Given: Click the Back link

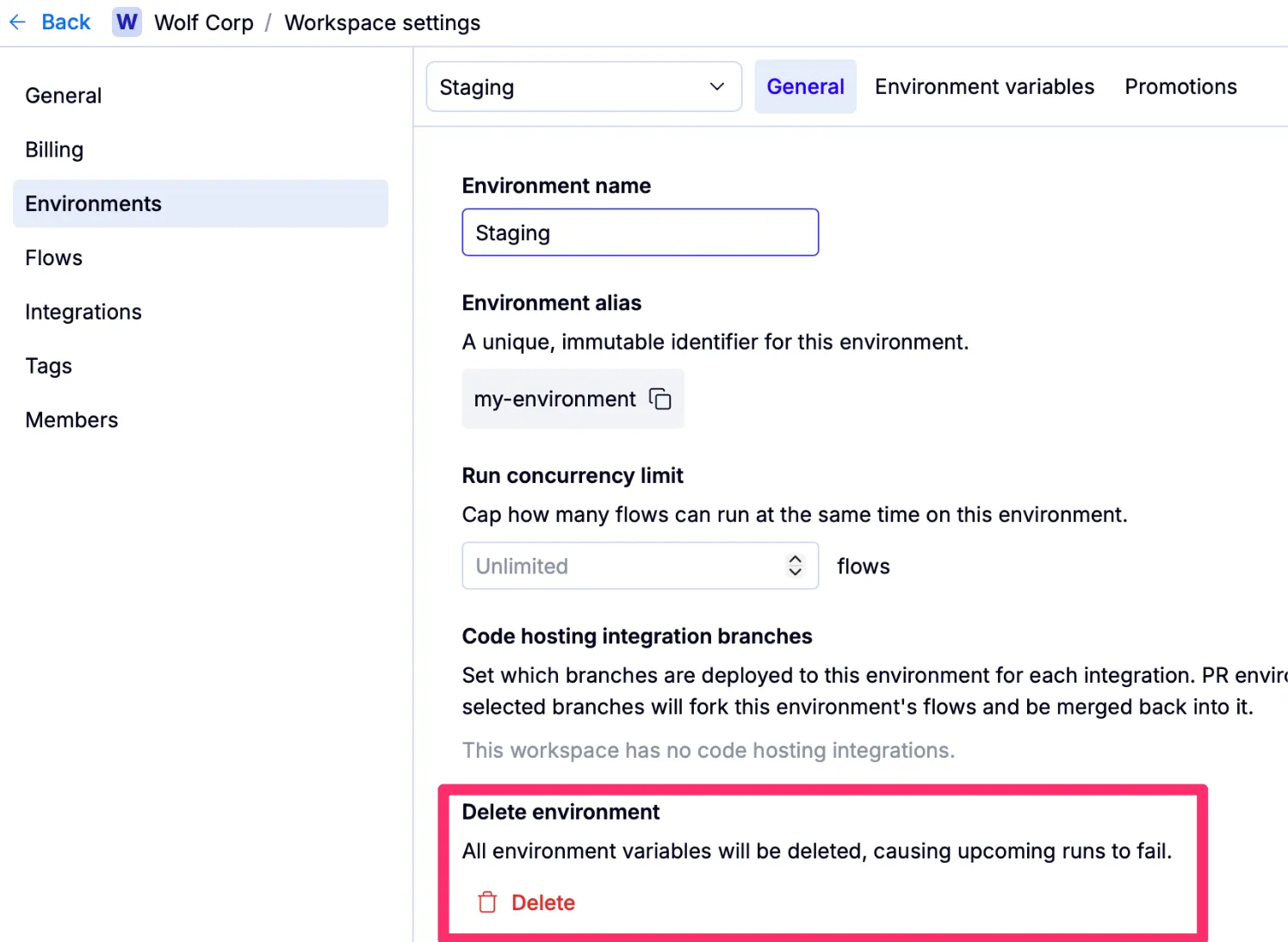Looking at the screenshot, I should point(65,22).
